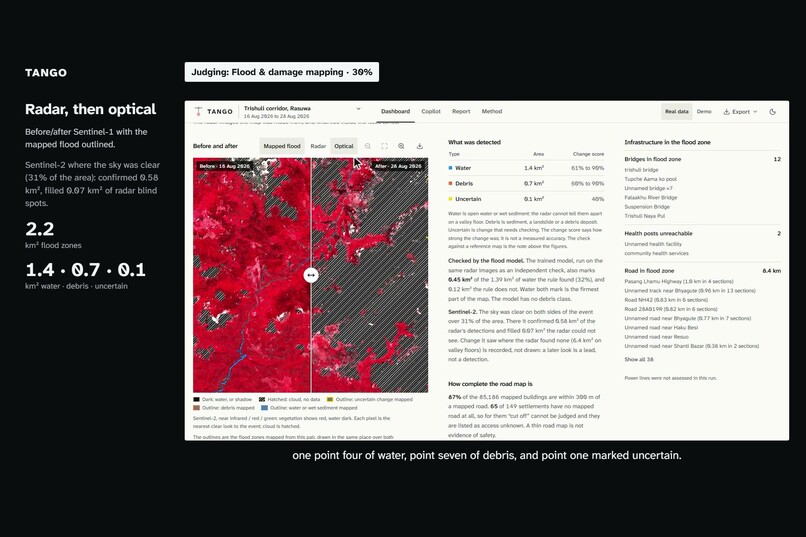This screenshot has width=806, height=537.
Task: Click 'Unnamed road near Shanti Bazar' entry
Action: (691, 346)
